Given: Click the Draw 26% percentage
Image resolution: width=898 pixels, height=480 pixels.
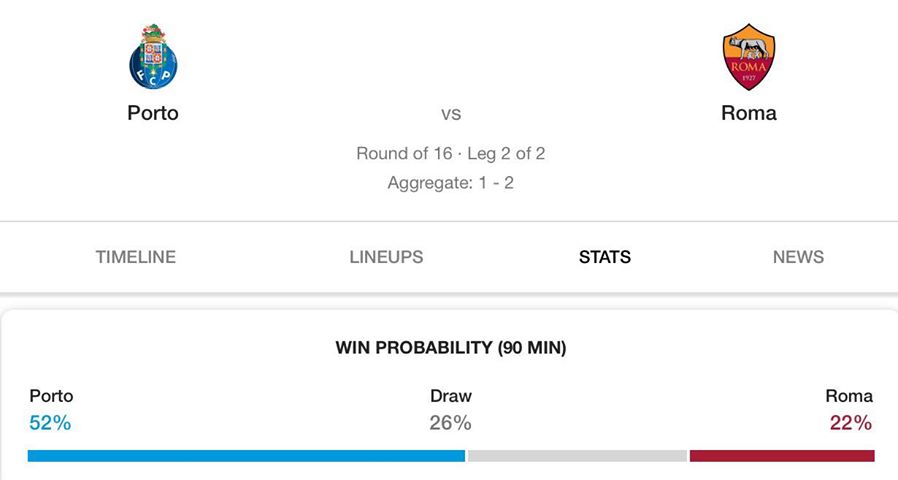Looking at the screenshot, I should (x=451, y=423).
